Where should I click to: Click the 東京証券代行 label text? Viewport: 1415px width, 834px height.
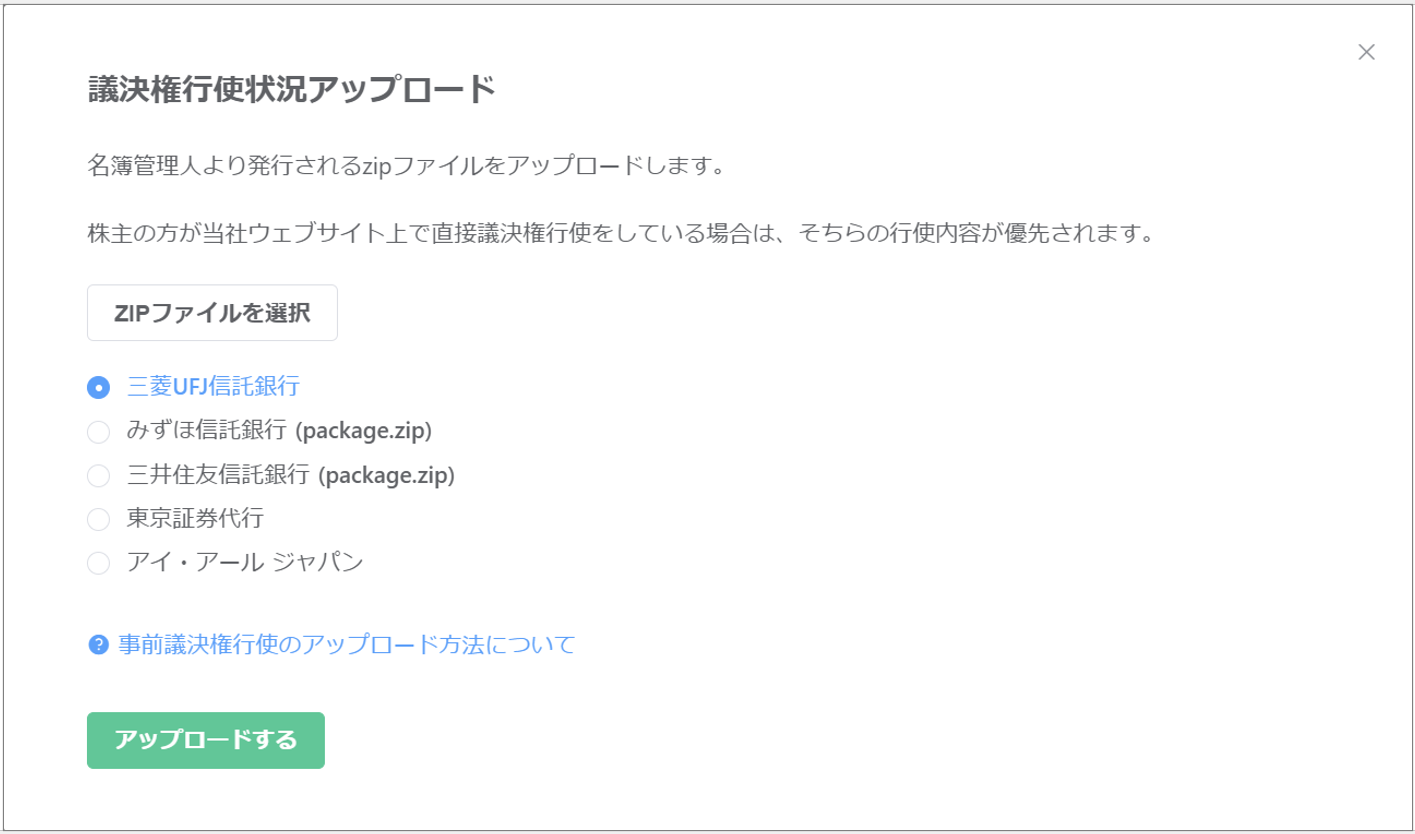[195, 519]
